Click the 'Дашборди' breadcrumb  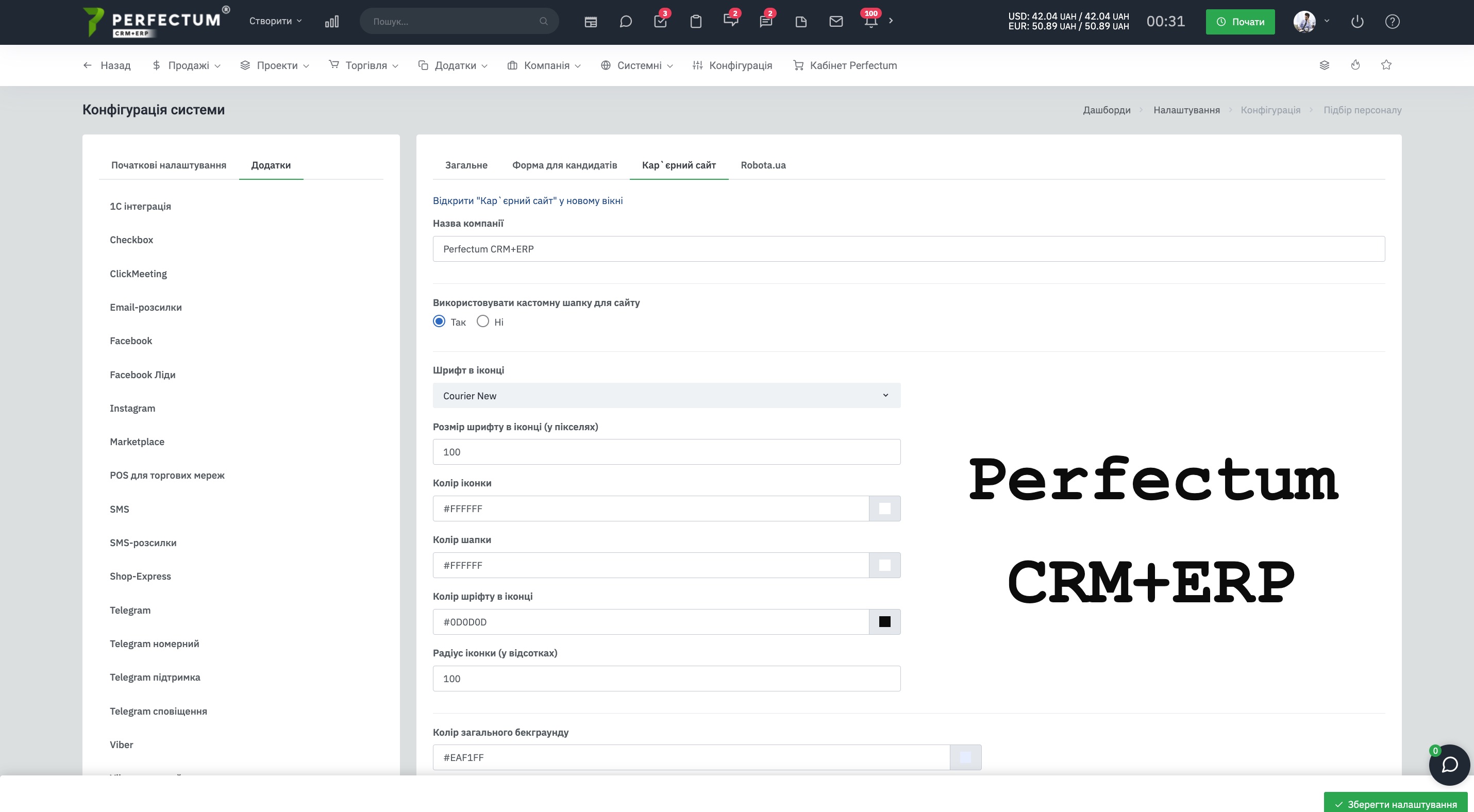tap(1107, 110)
